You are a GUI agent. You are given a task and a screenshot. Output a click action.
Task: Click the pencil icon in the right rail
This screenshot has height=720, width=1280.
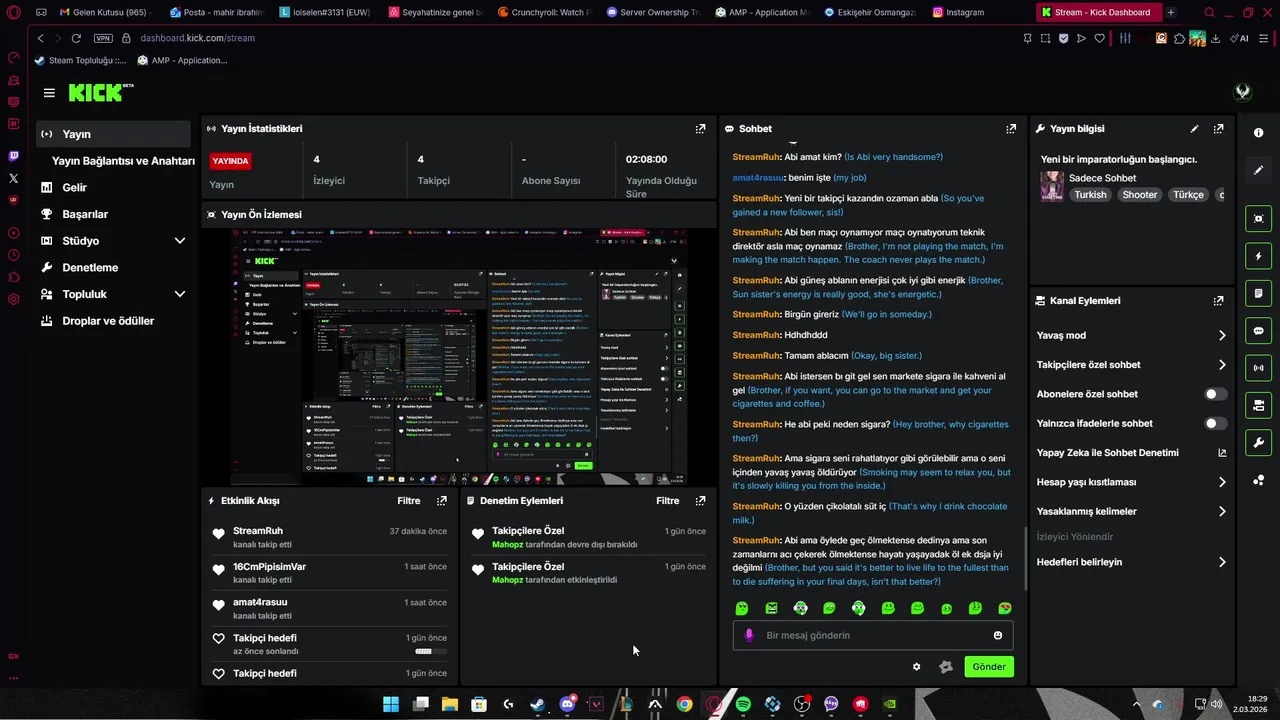pos(1258,170)
